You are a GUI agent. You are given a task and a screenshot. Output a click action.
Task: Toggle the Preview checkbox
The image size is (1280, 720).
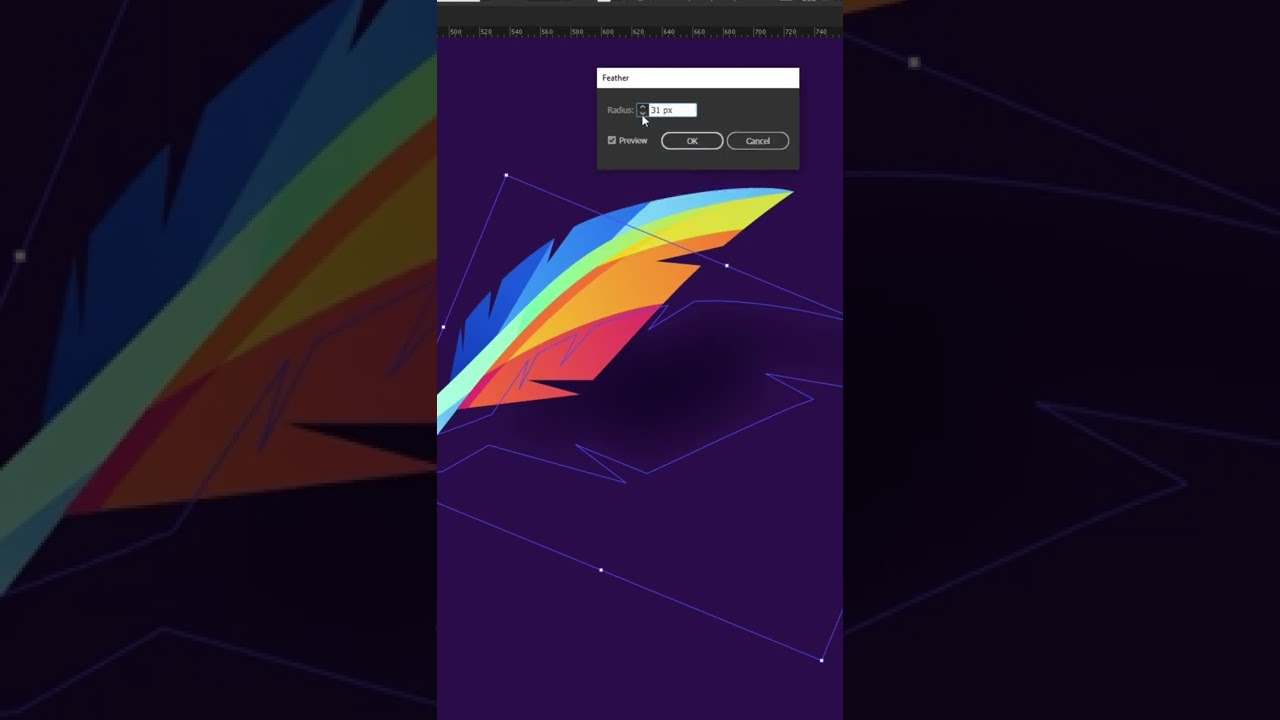612,140
